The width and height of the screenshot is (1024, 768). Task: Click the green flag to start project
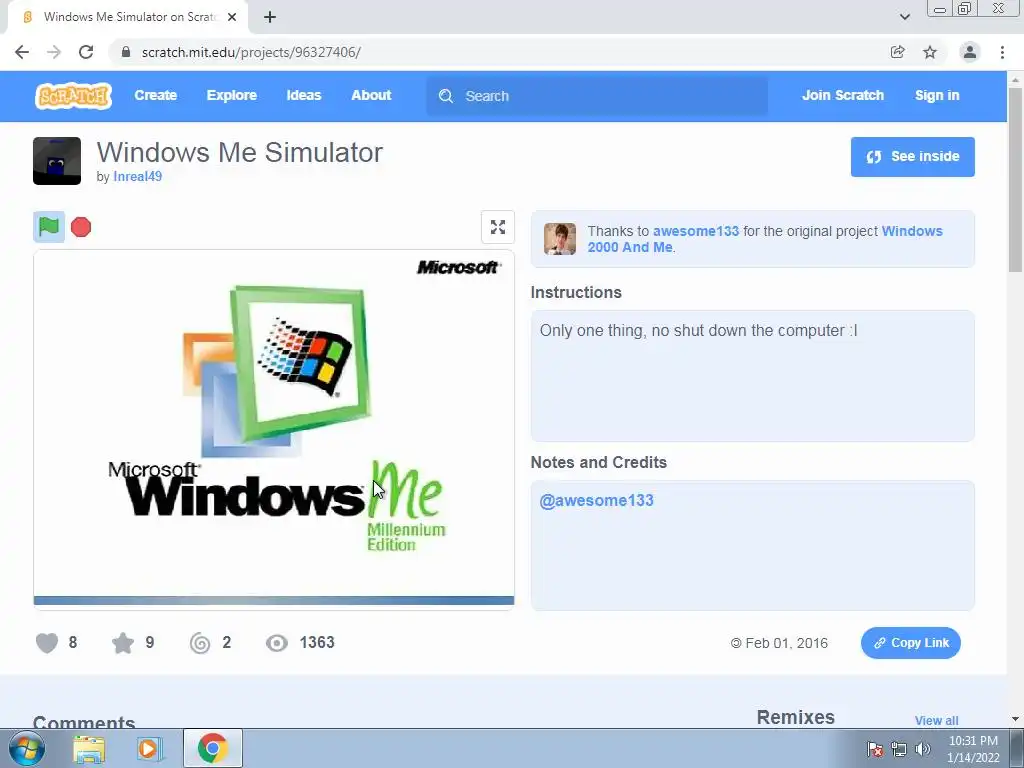coord(49,227)
